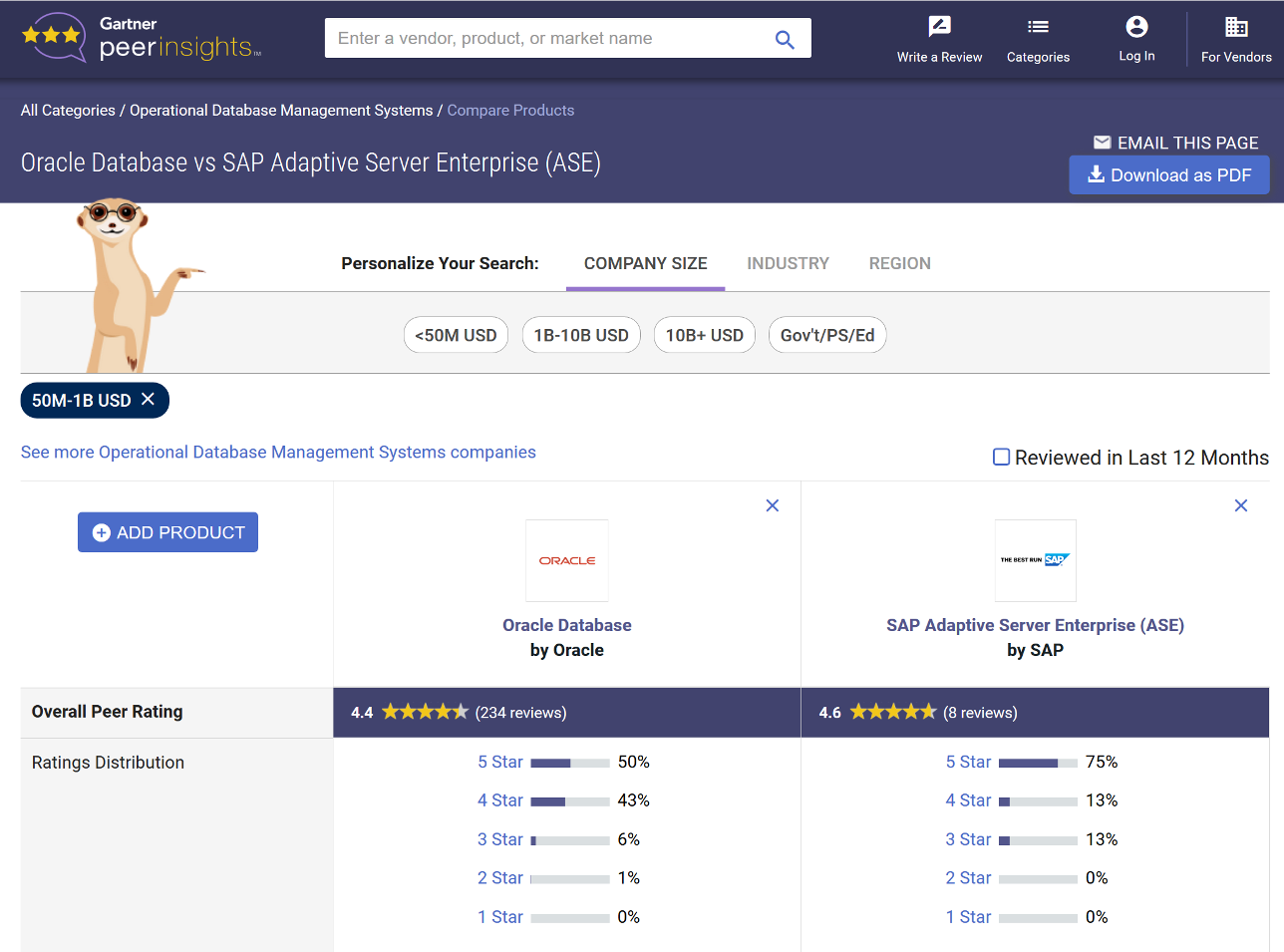Click SAP ASE's 1 Star rating link
This screenshot has height=952, width=1284.
(x=969, y=917)
